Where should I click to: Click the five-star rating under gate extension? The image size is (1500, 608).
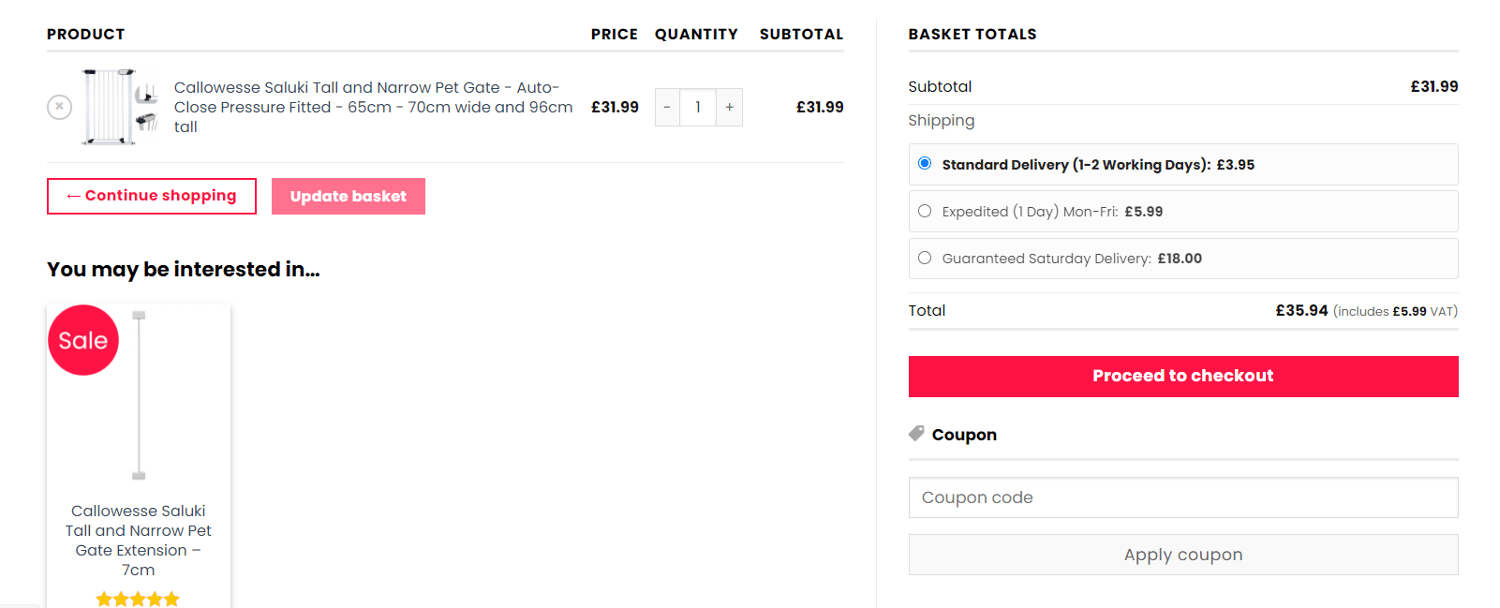coord(138,597)
